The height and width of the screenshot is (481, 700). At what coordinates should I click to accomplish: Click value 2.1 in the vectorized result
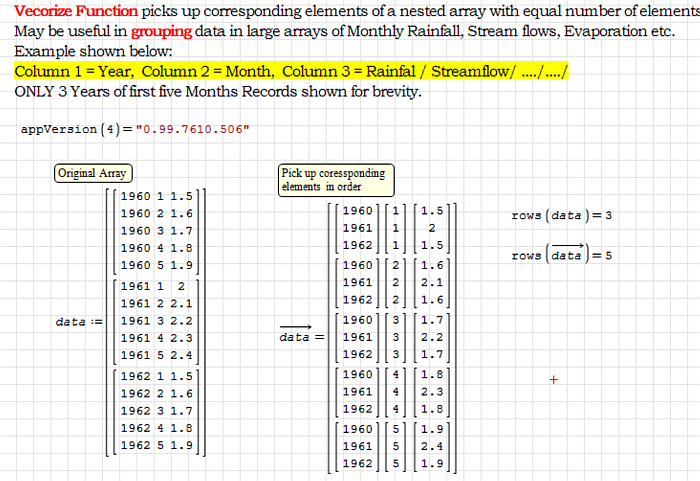[432, 282]
